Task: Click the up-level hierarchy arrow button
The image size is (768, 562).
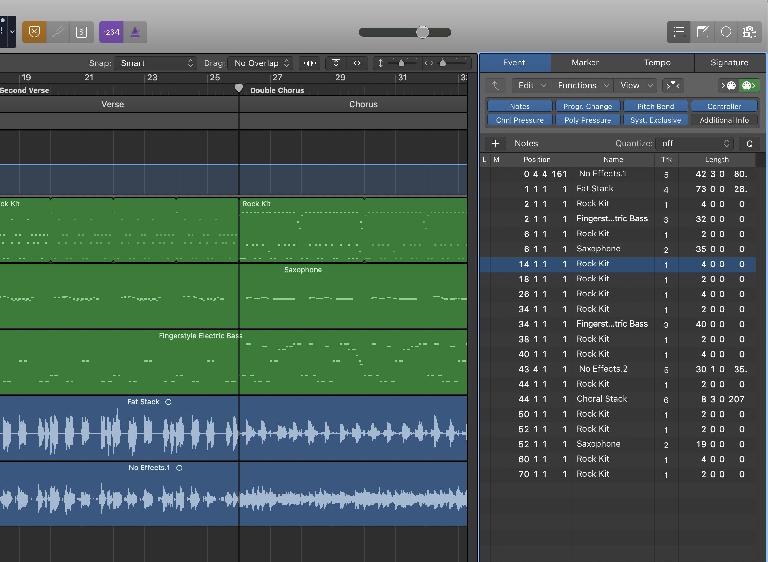Action: point(496,86)
